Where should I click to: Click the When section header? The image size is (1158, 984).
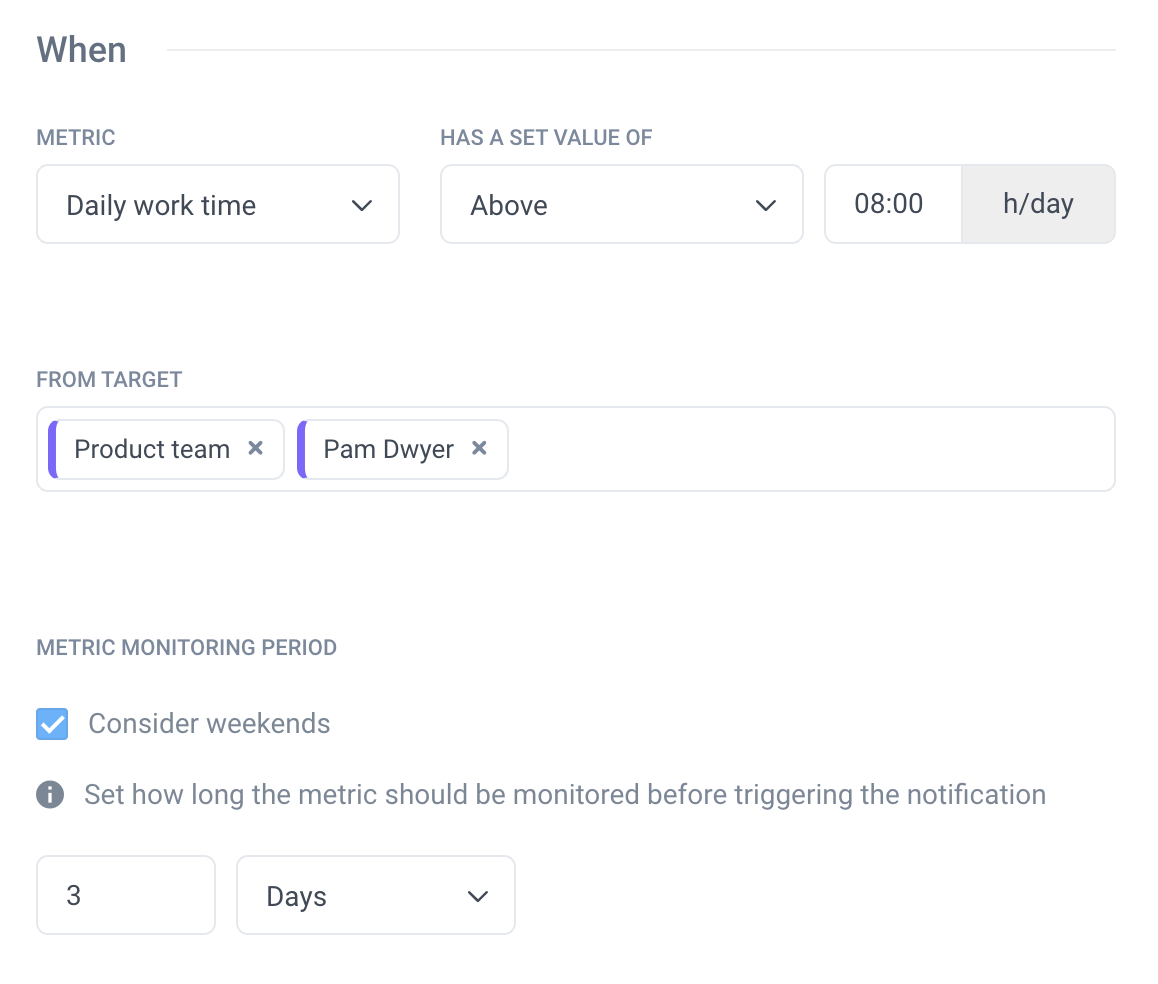(81, 49)
